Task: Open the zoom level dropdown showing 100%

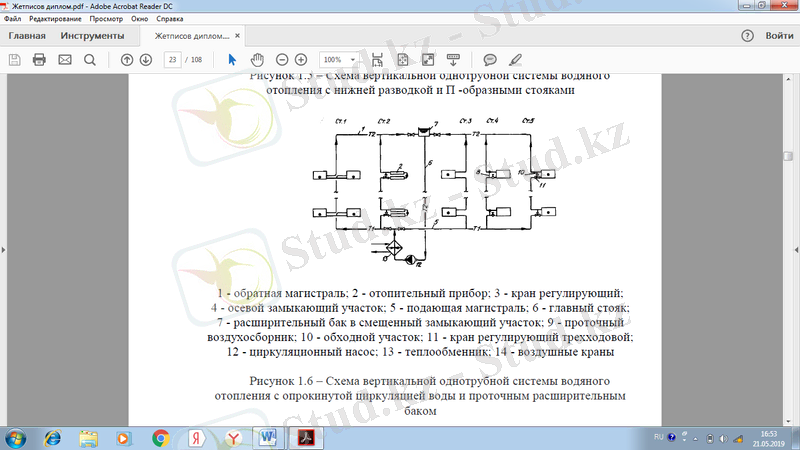Action: click(339, 60)
